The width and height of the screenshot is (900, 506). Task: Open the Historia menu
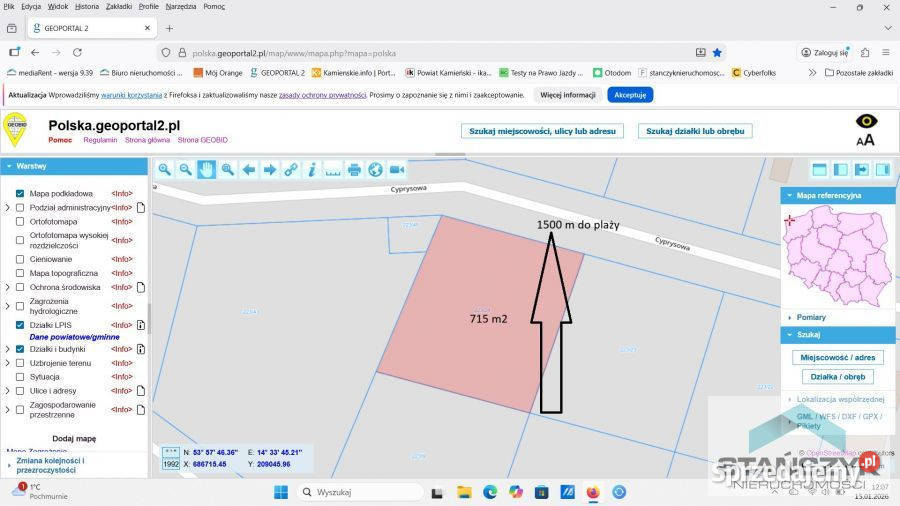coord(87,6)
